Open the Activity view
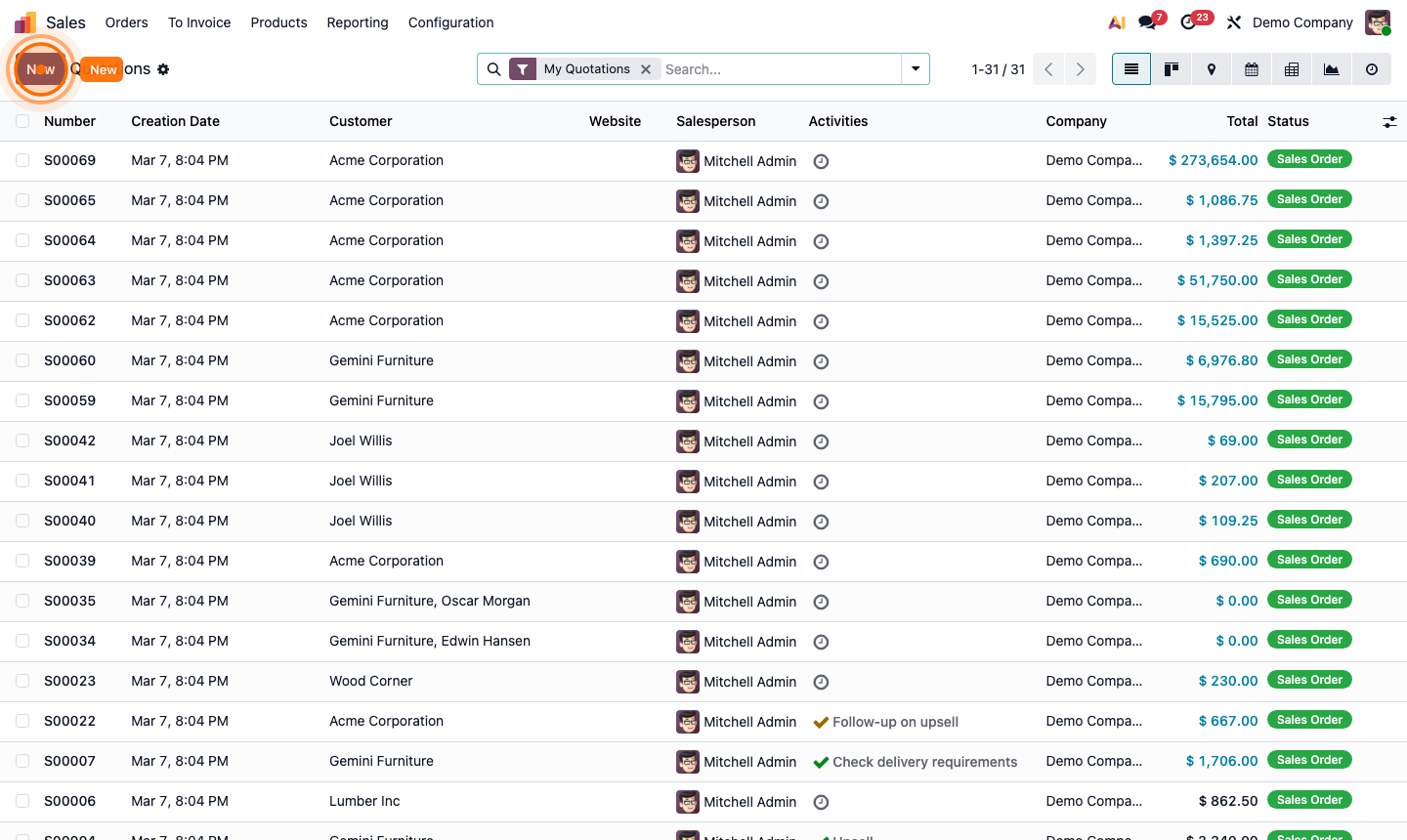The height and width of the screenshot is (840, 1407). pyautogui.click(x=1371, y=69)
